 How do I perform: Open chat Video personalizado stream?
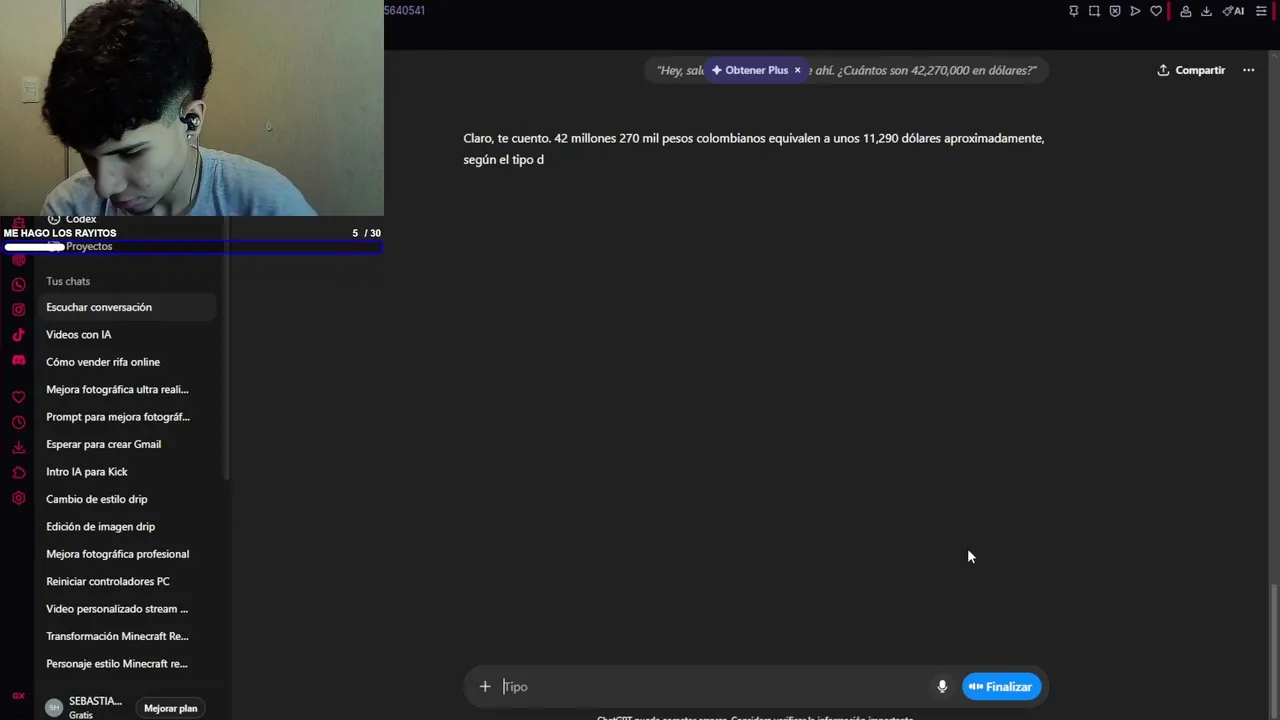[128, 609]
